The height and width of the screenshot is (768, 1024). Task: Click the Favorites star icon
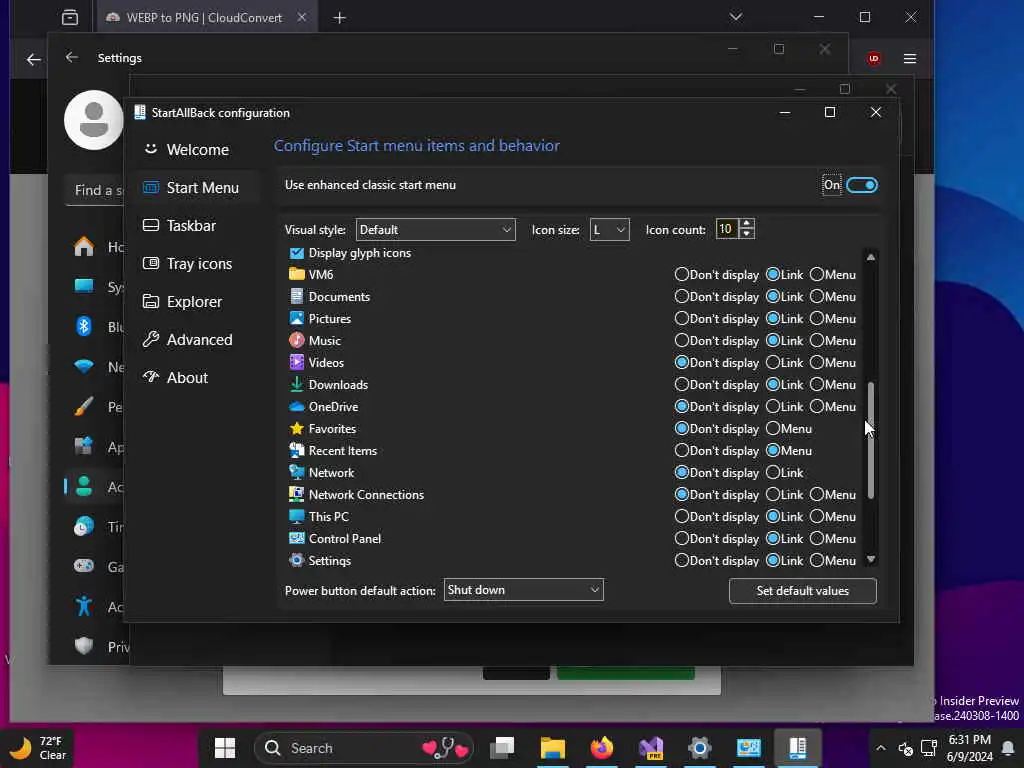coord(296,428)
